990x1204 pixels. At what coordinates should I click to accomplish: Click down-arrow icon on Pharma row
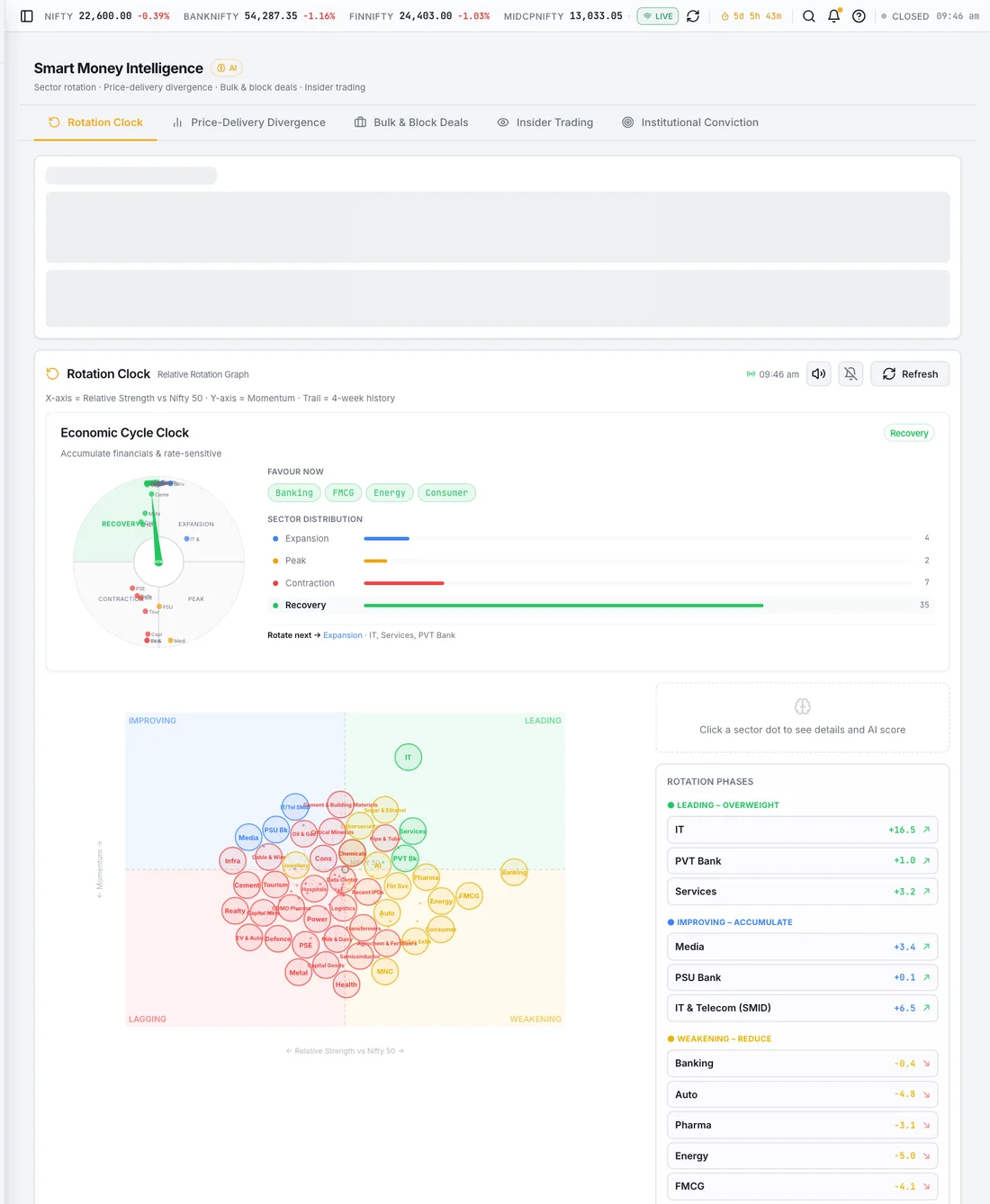click(926, 1125)
